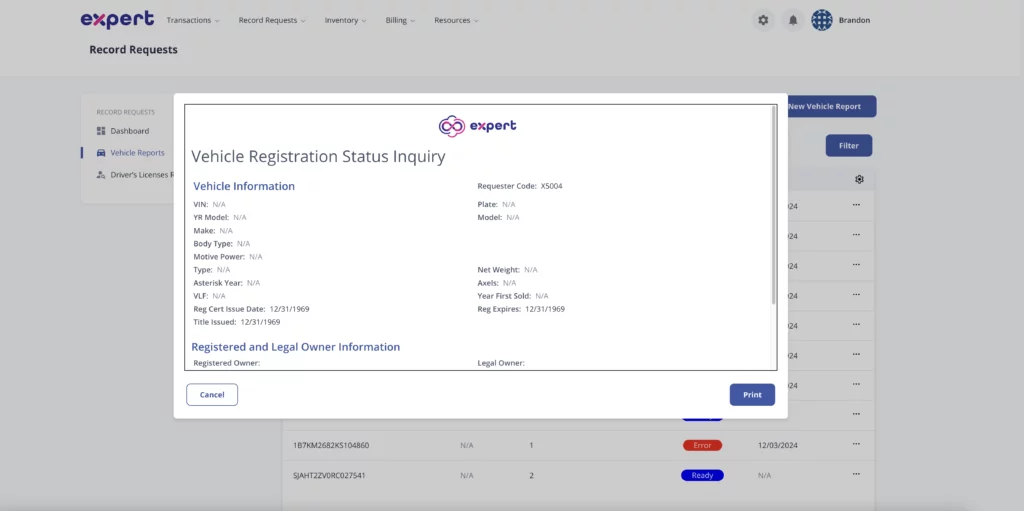Open more options for 1B7KM2682KS104860 row
Image resolution: width=1024 pixels, height=511 pixels.
(x=856, y=444)
